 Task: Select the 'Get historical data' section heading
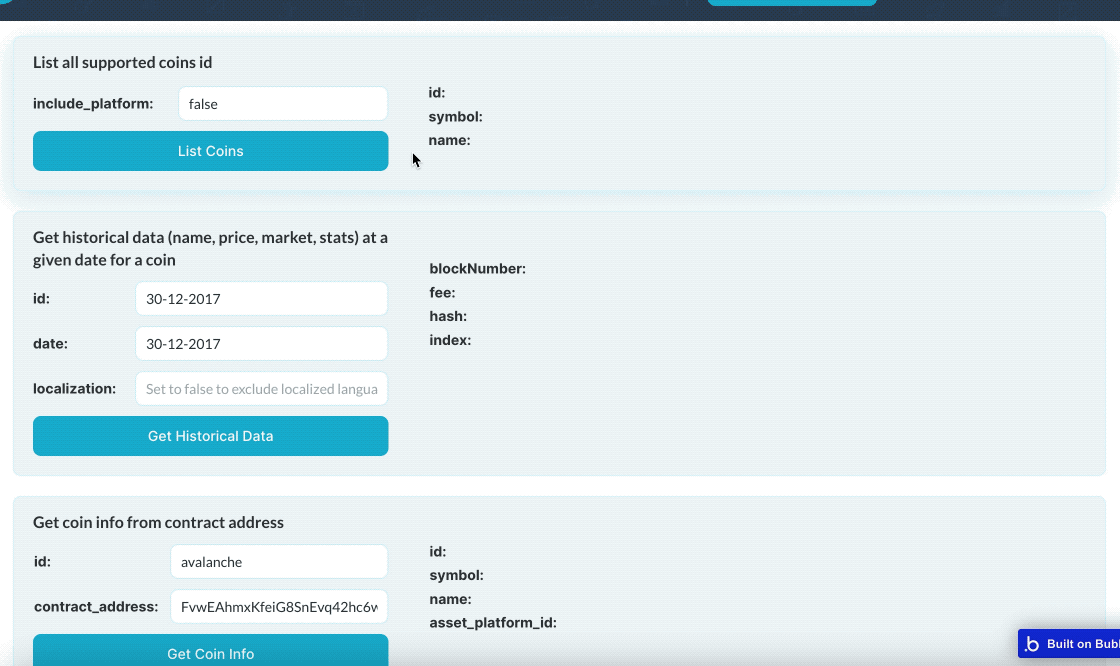point(210,249)
